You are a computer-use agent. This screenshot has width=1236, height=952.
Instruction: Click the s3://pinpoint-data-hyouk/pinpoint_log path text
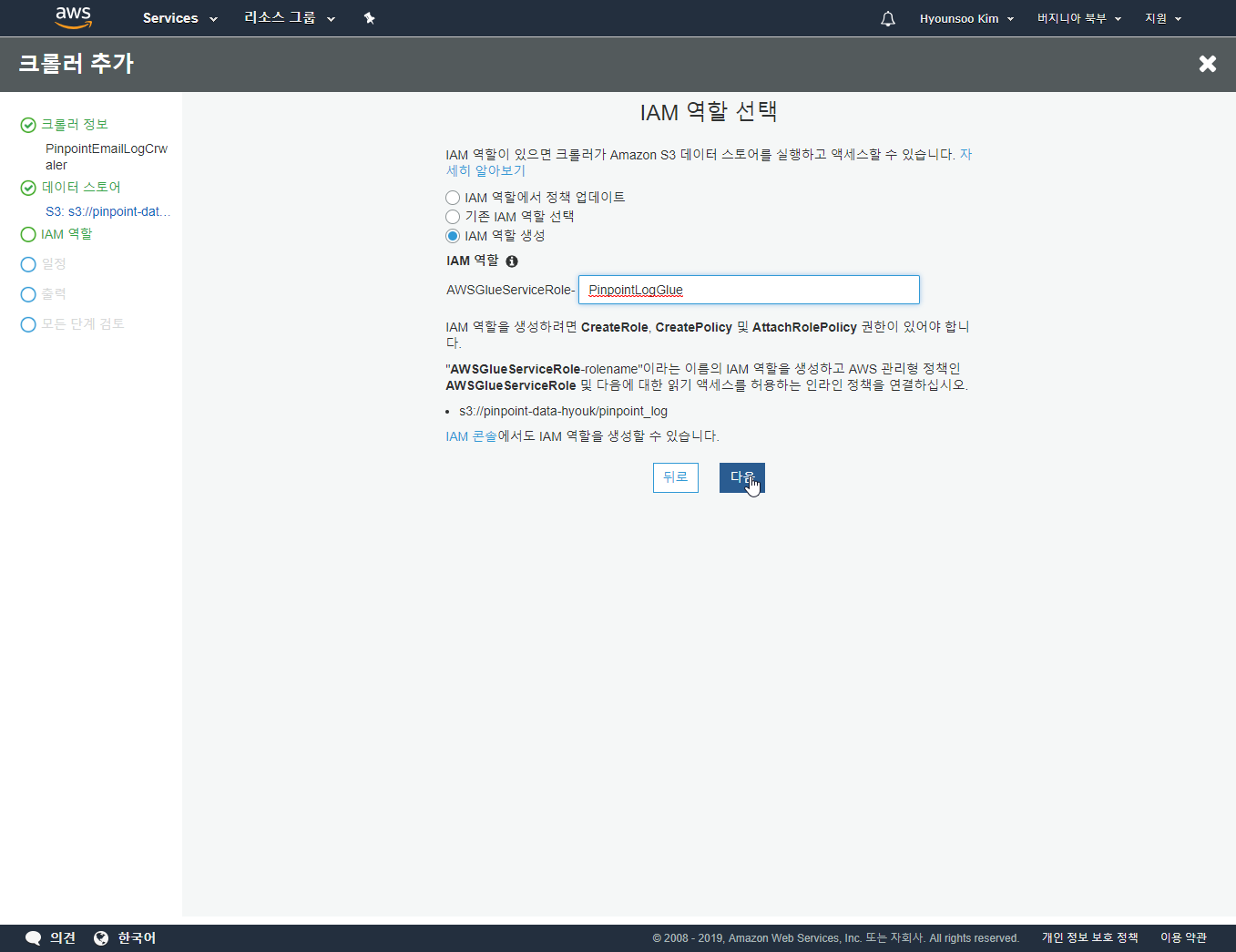tap(563, 411)
